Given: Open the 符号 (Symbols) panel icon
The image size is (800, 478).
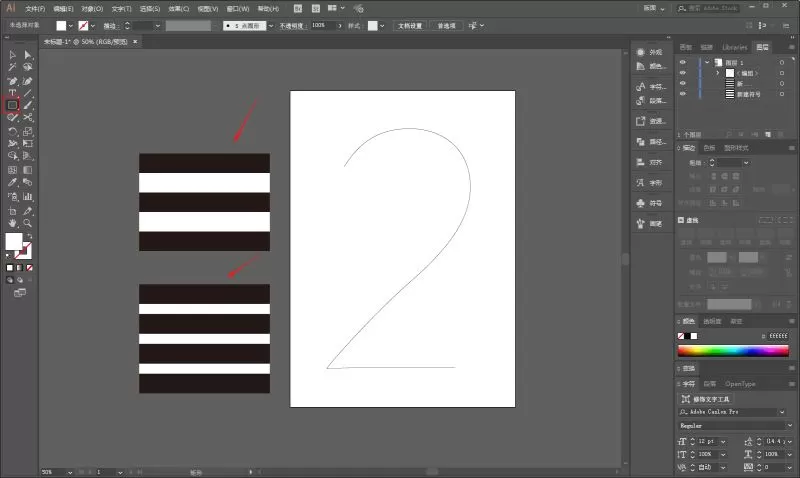Looking at the screenshot, I should [641, 203].
